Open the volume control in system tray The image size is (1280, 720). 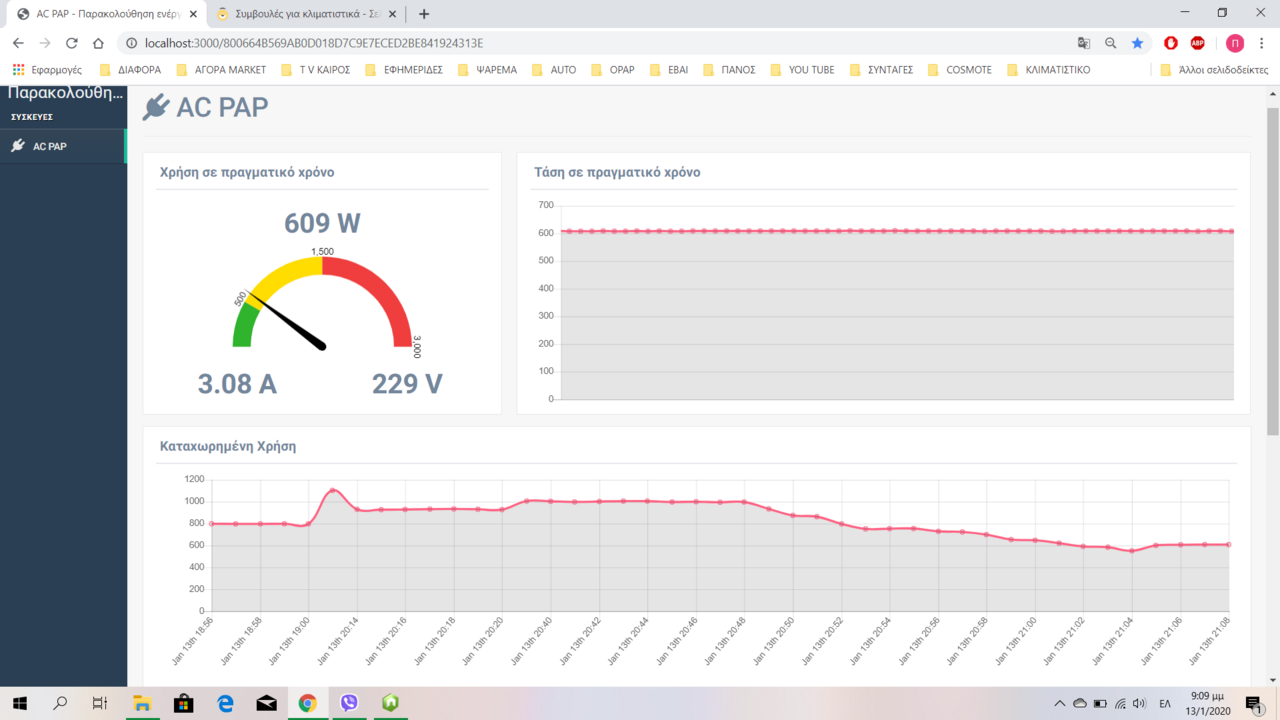(1139, 703)
